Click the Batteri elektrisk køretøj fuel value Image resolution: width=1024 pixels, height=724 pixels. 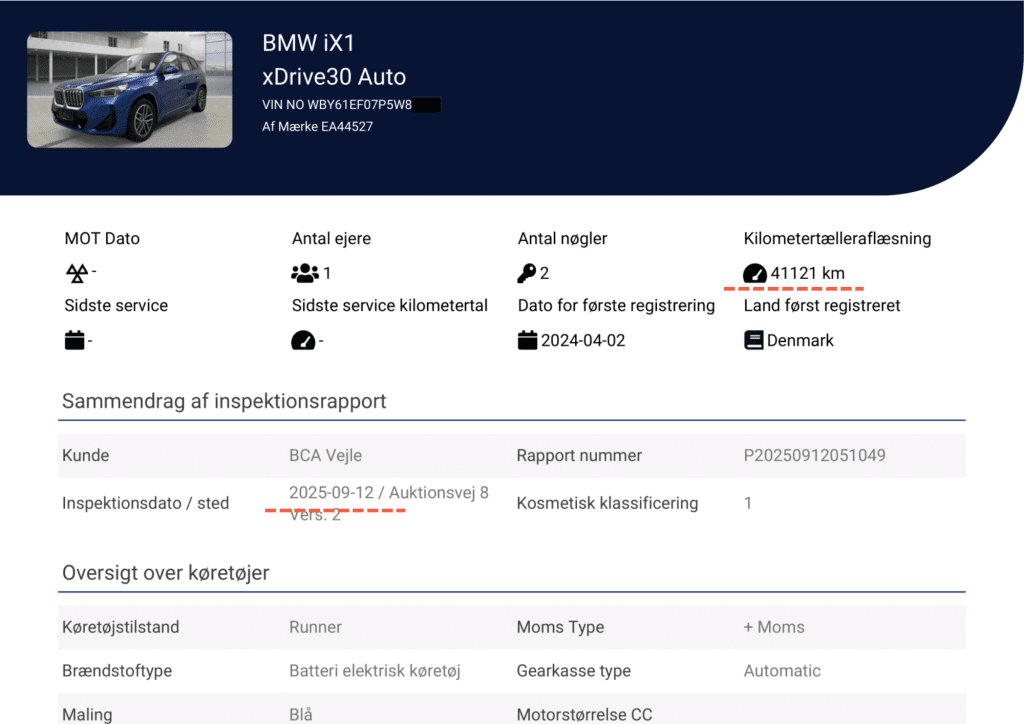pyautogui.click(x=374, y=671)
